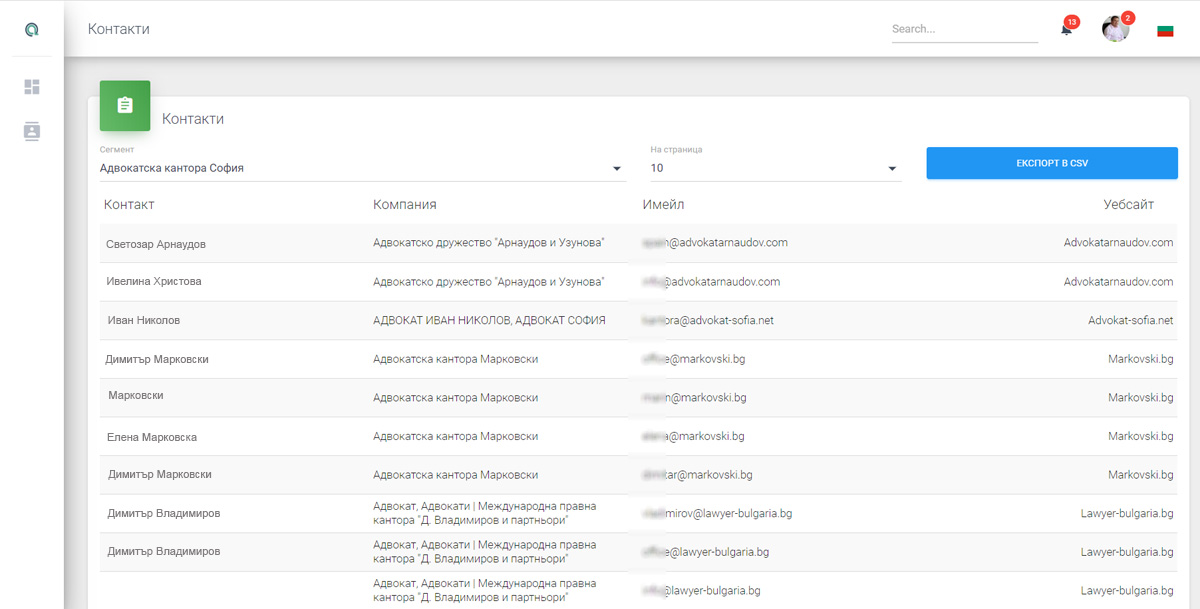Click the app logo in the sidebar
Image resolution: width=1200 pixels, height=609 pixels.
coord(32,30)
